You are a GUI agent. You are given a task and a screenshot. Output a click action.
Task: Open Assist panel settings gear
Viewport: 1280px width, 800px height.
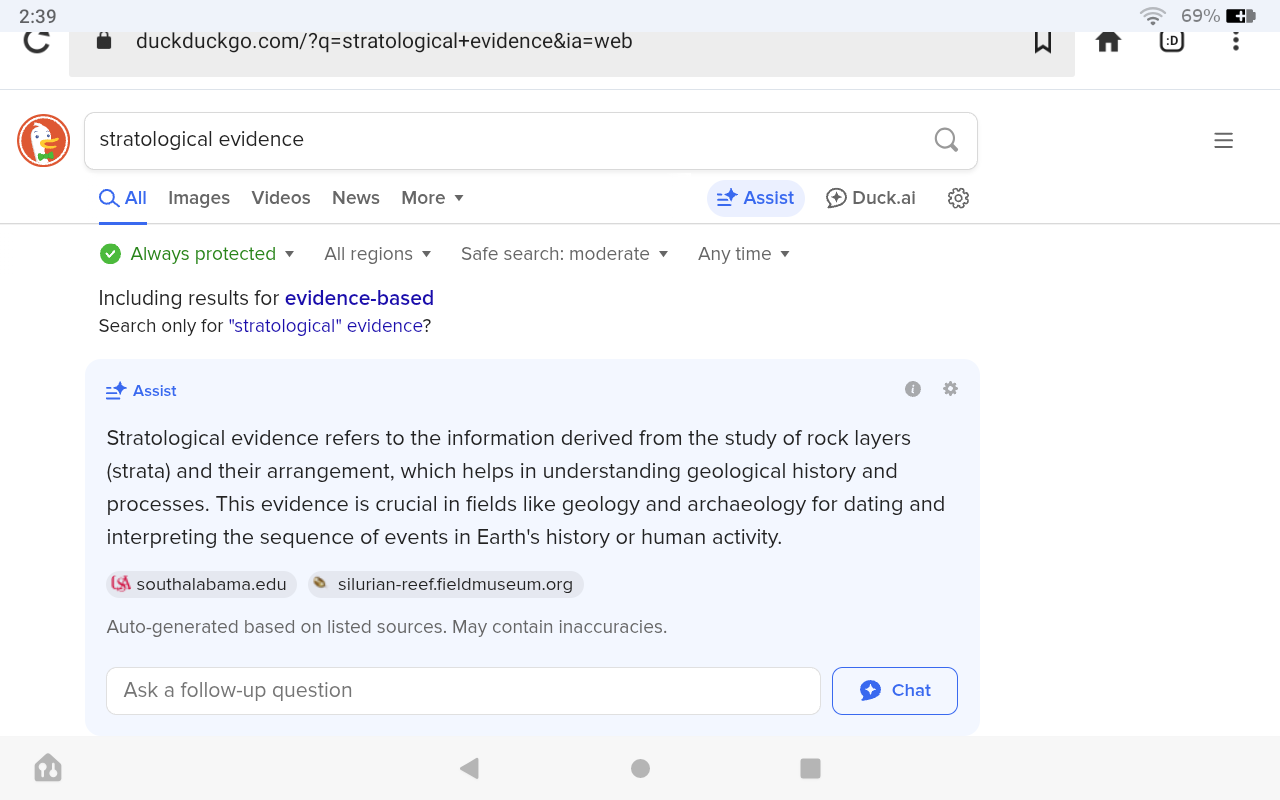(x=951, y=389)
